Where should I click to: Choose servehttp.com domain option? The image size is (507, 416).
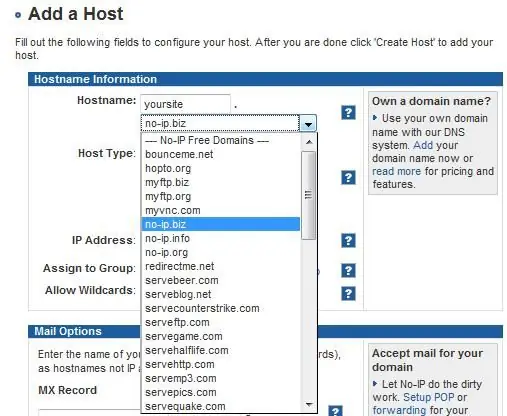tap(221, 364)
